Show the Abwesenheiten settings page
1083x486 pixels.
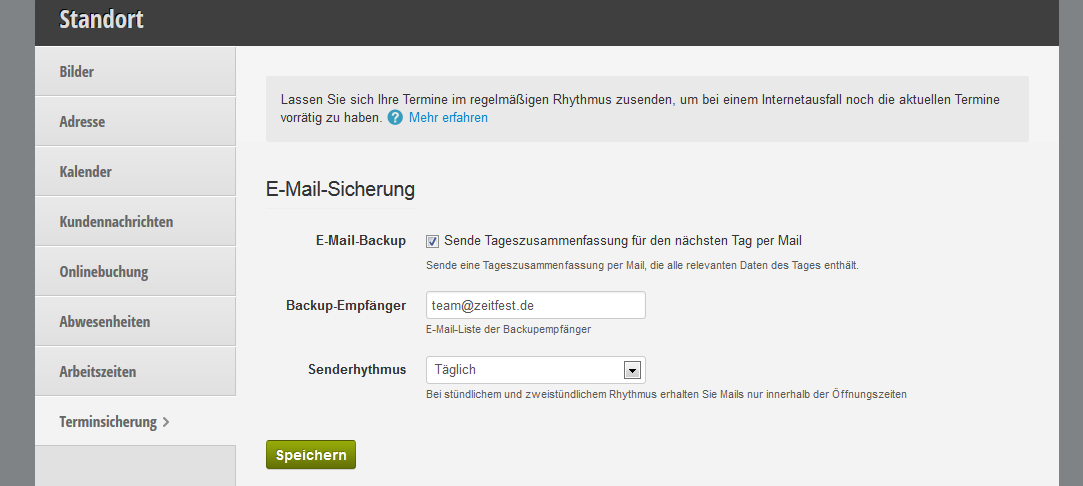(135, 322)
